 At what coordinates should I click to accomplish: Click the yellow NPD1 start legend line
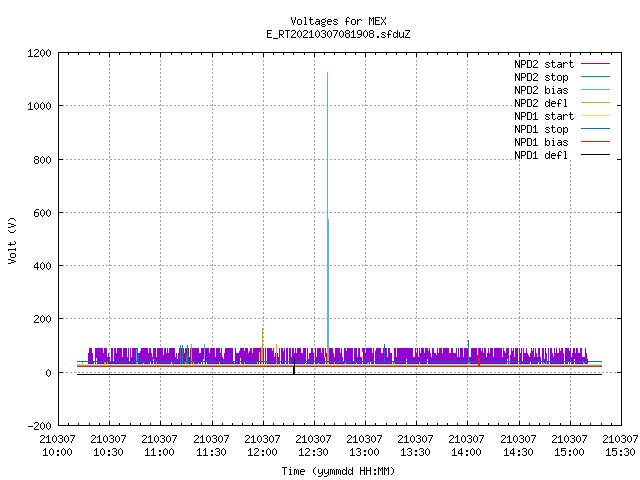coord(595,116)
